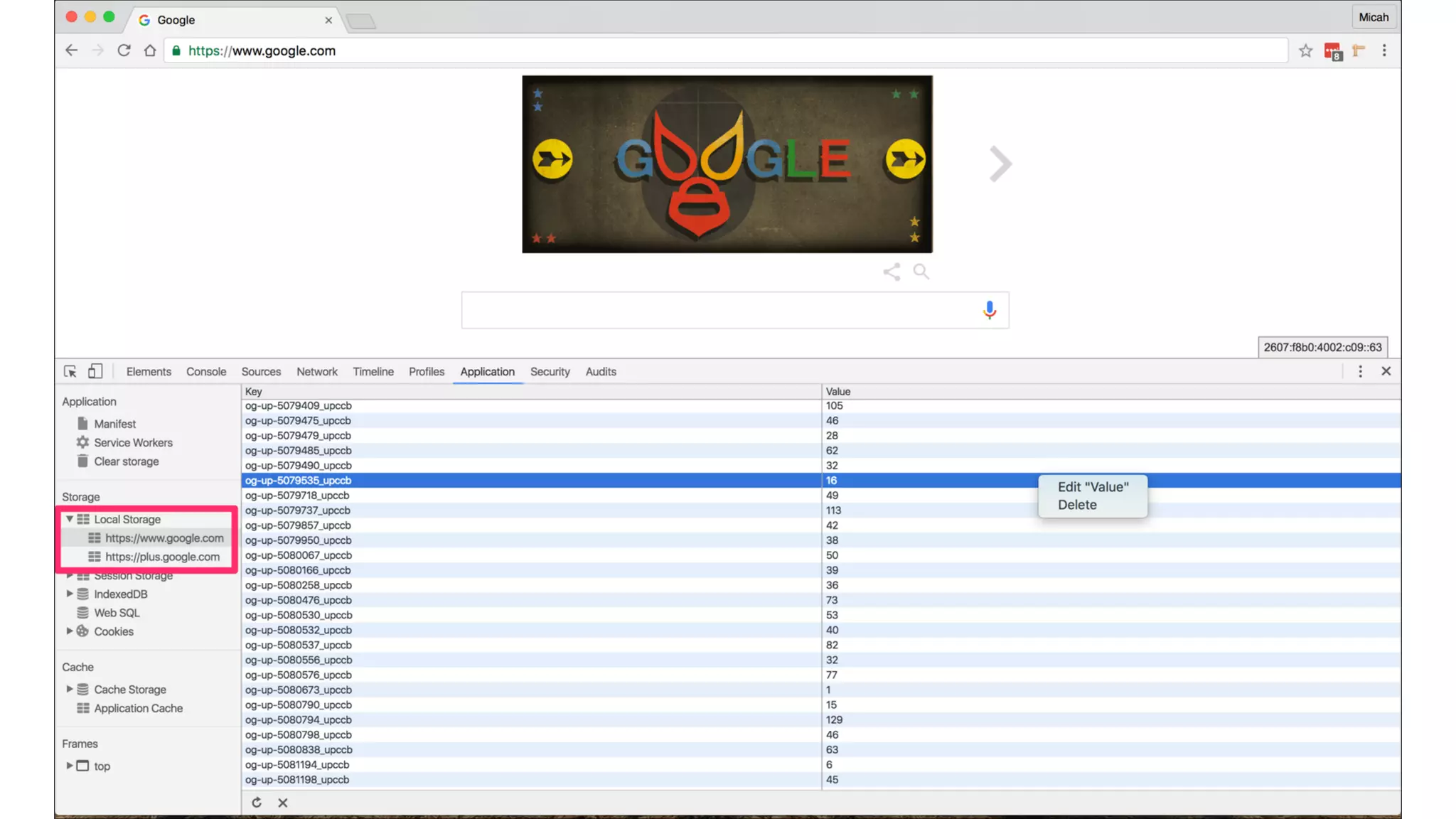This screenshot has width=1456, height=819.
Task: Click the doodle share icon
Action: pyautogui.click(x=892, y=272)
